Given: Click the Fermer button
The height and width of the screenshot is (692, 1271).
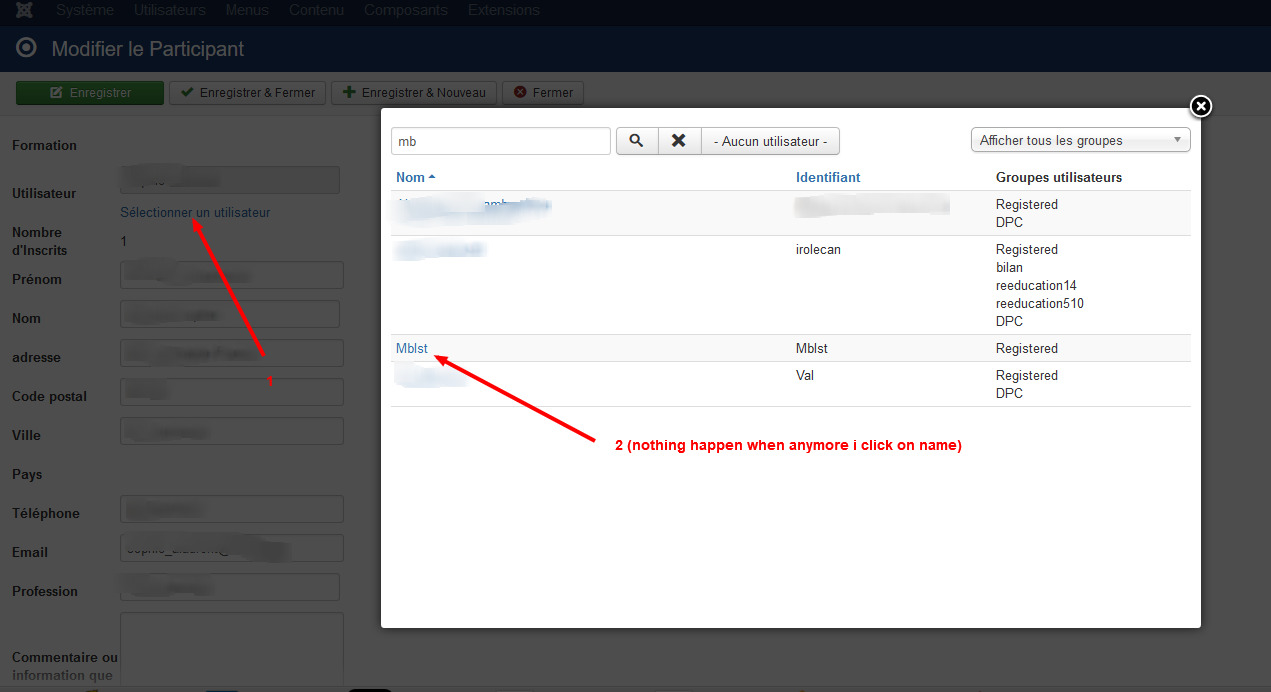Looking at the screenshot, I should tap(542, 93).
